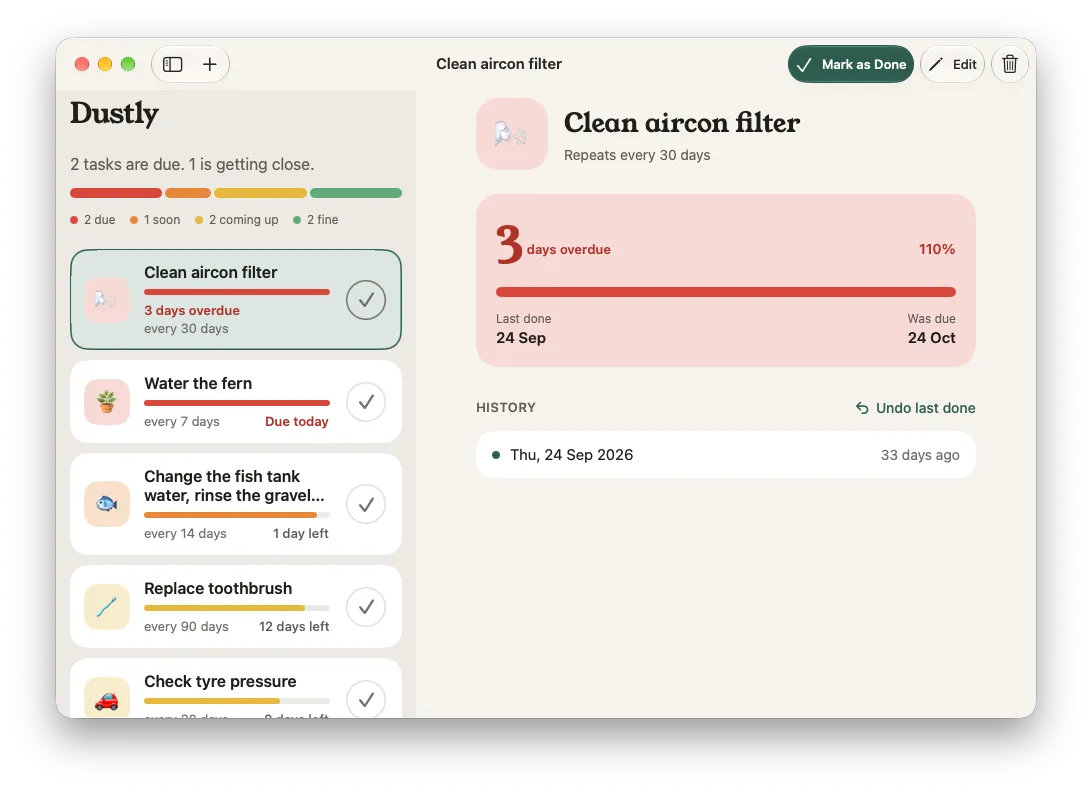This screenshot has width=1092, height=792.
Task: Check off Change the fish tank water task
Action: [366, 504]
